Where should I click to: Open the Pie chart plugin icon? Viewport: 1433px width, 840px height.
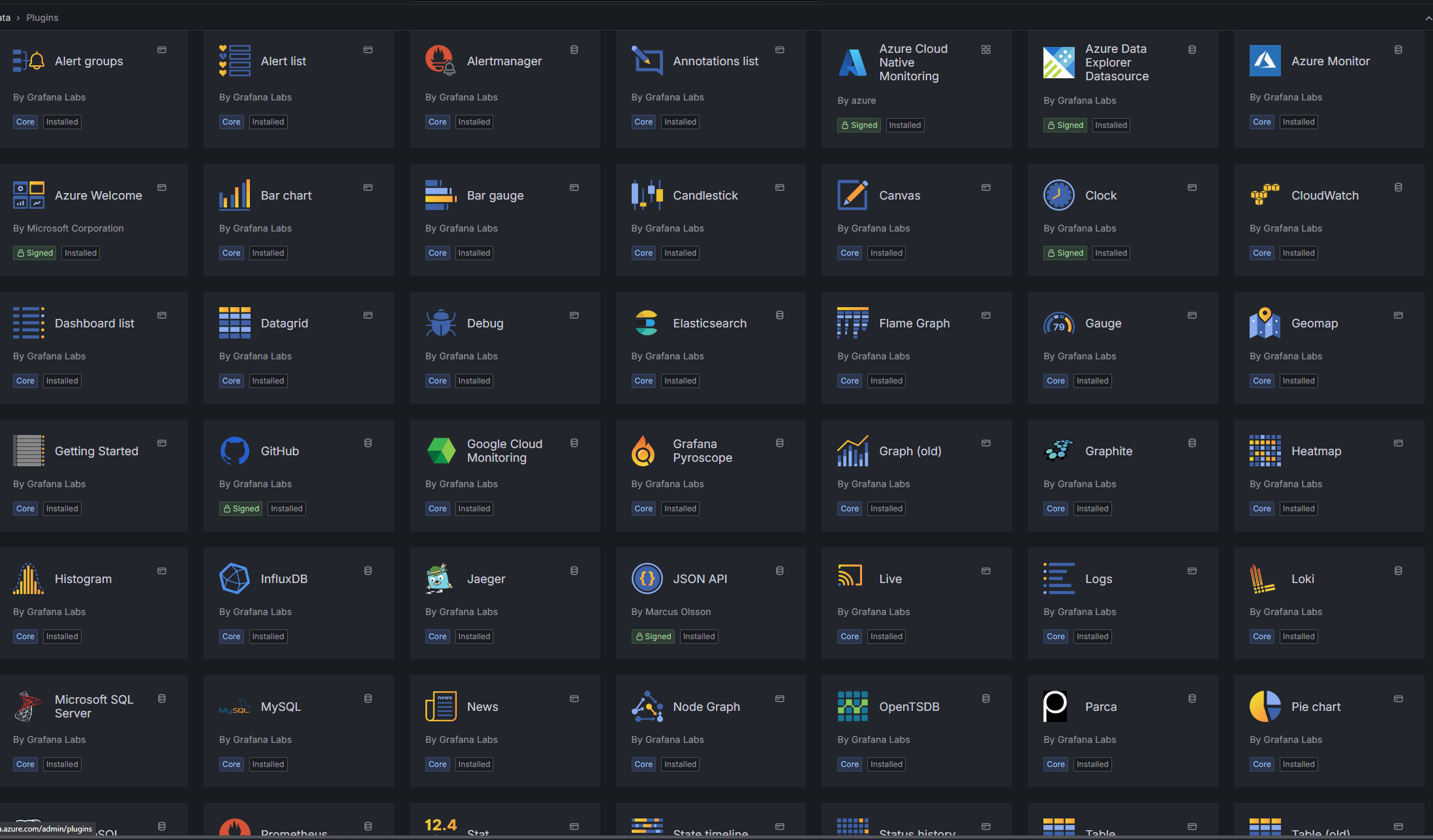[1265, 706]
